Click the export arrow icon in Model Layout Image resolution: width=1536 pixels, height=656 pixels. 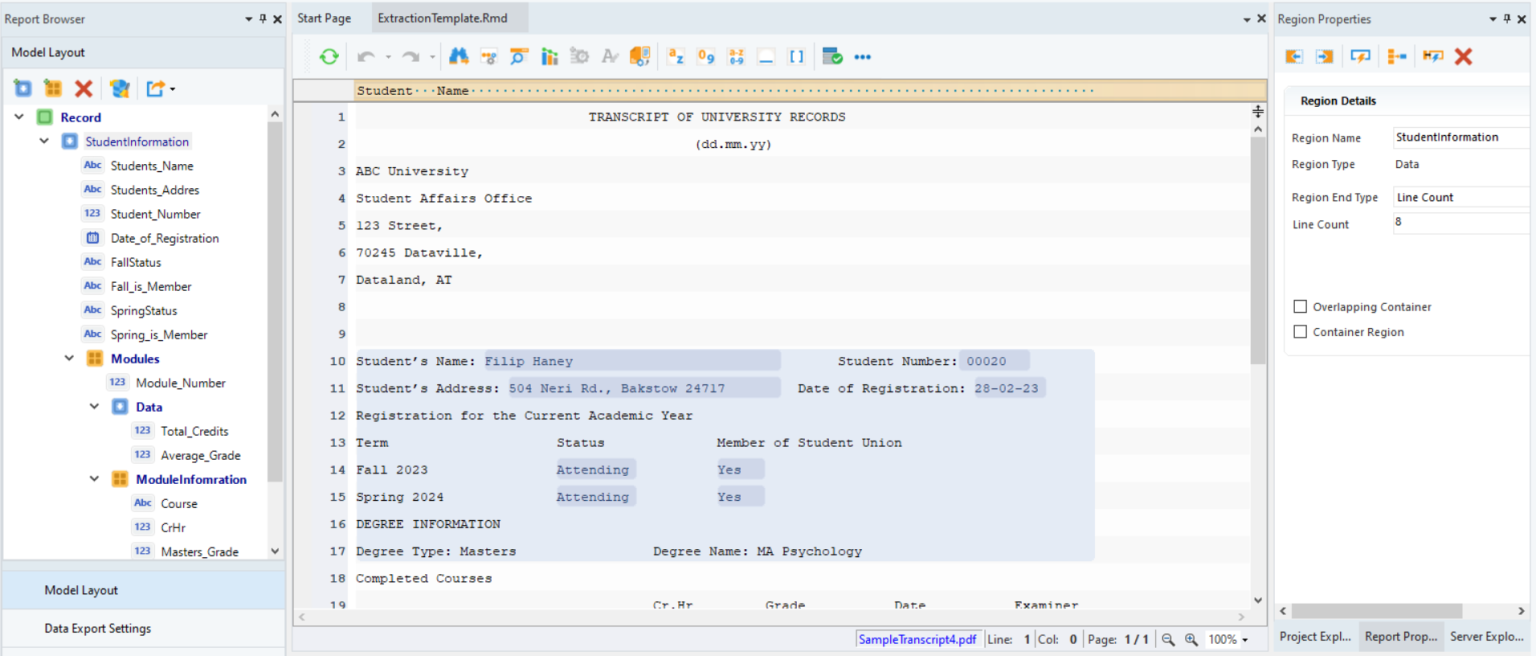[x=156, y=89]
